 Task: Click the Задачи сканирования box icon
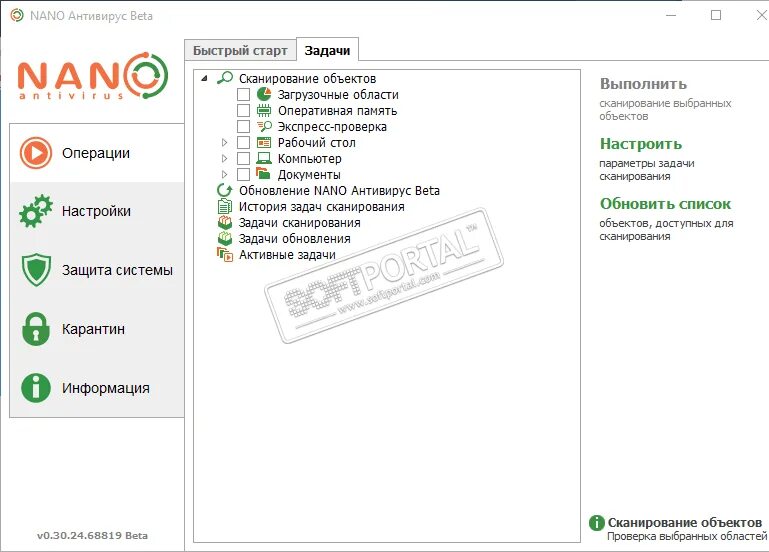(x=225, y=223)
